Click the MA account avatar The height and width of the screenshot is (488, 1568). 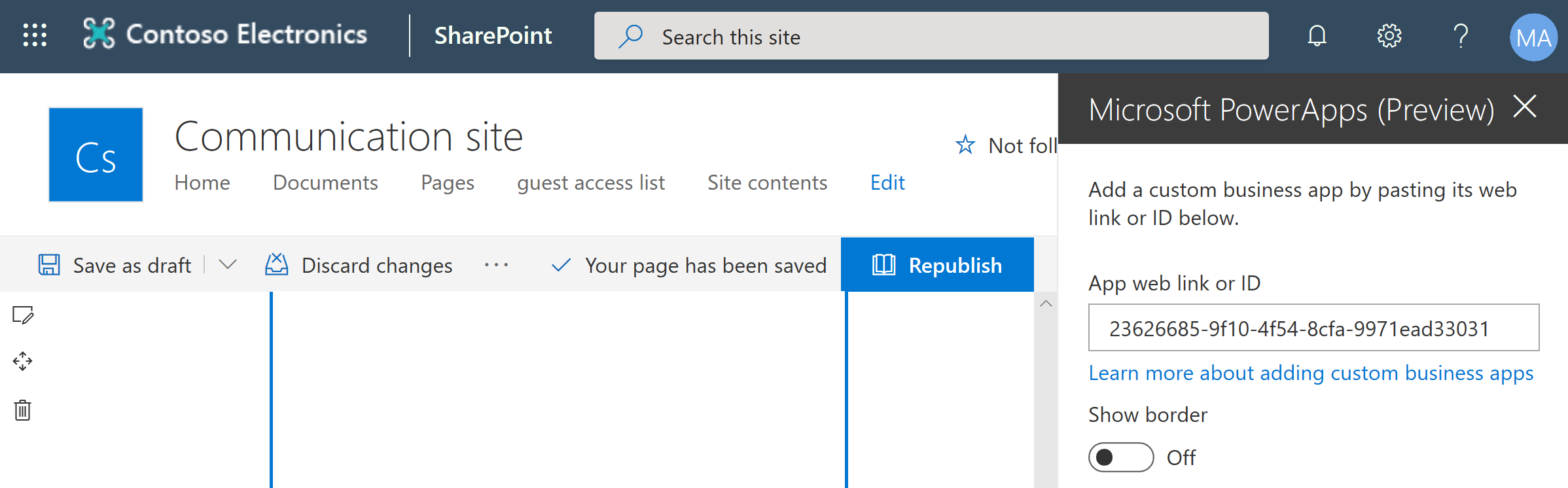1533,37
